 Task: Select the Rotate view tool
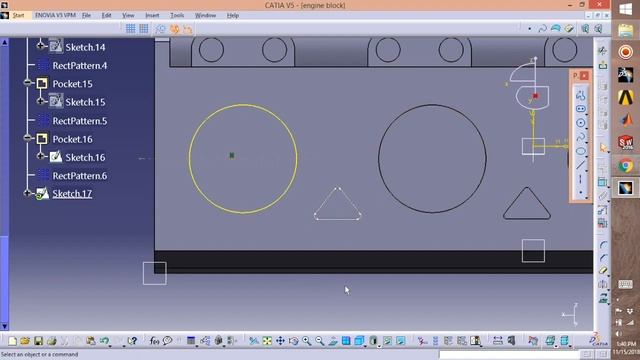(293, 341)
